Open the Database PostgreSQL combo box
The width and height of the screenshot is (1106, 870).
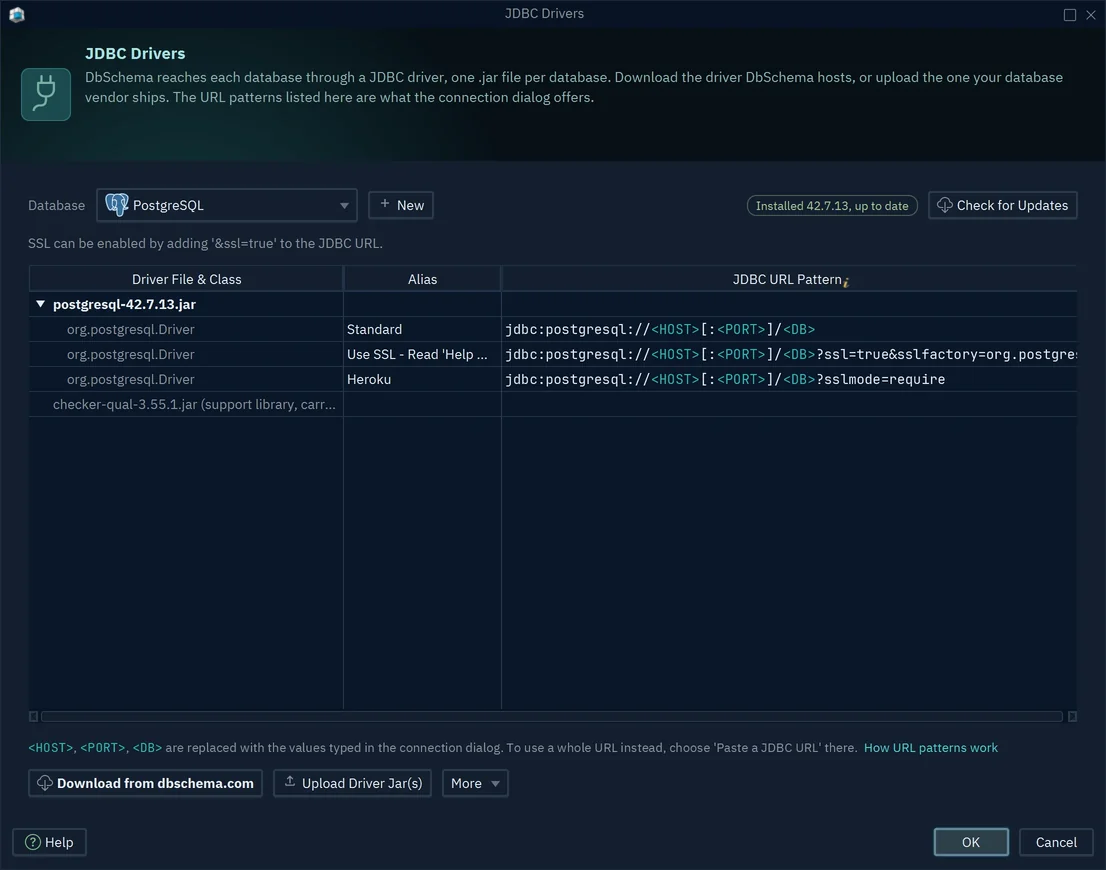coord(226,205)
